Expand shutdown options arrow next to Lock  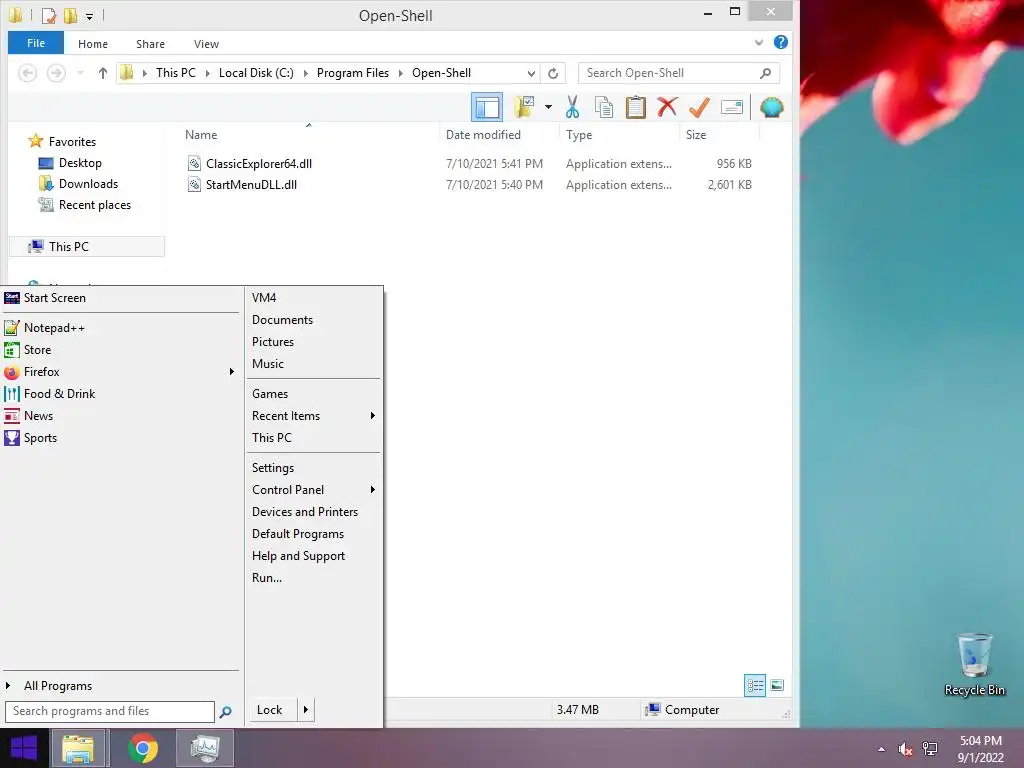click(x=306, y=710)
